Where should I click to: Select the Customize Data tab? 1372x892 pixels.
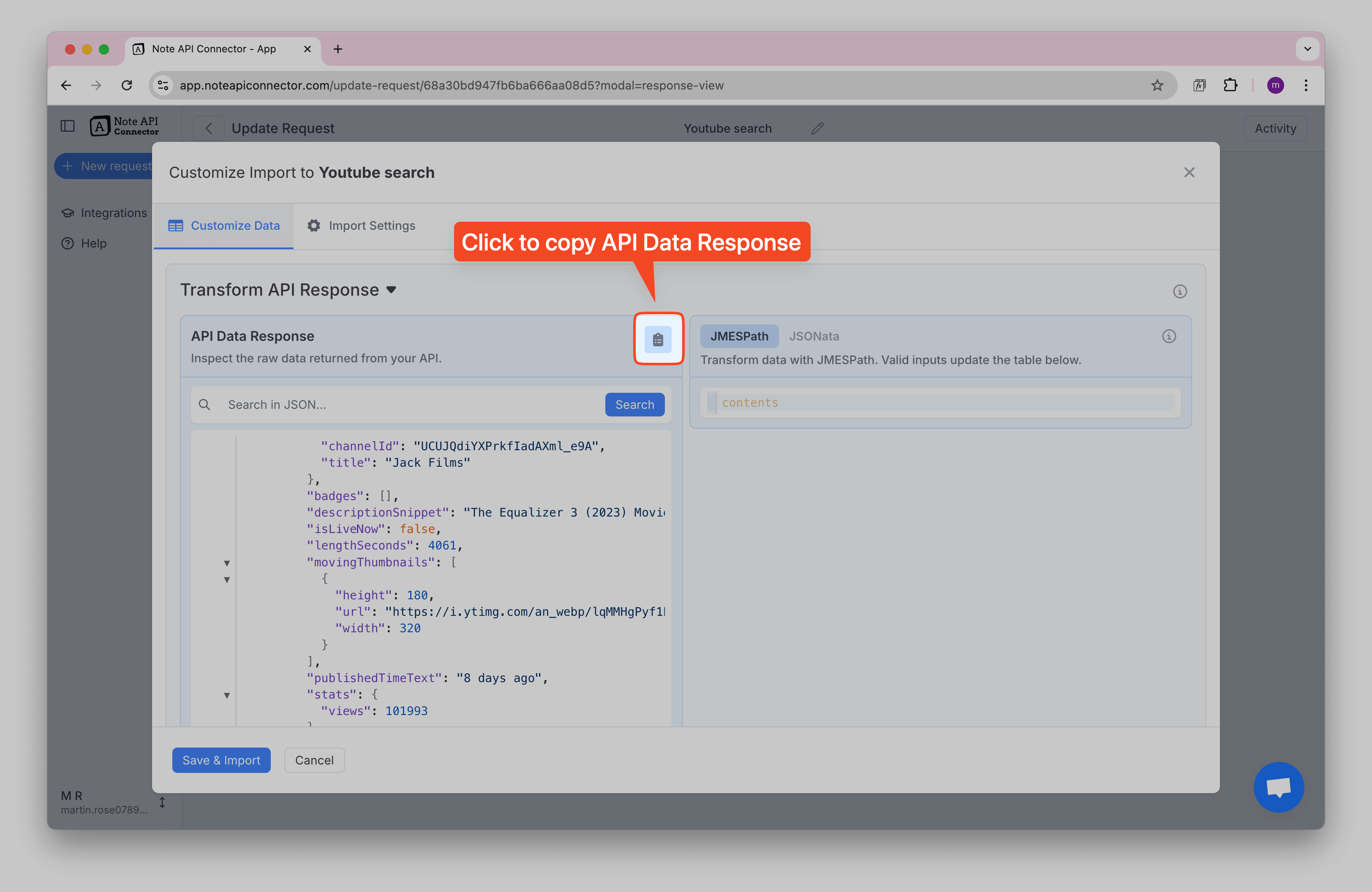pyautogui.click(x=224, y=225)
